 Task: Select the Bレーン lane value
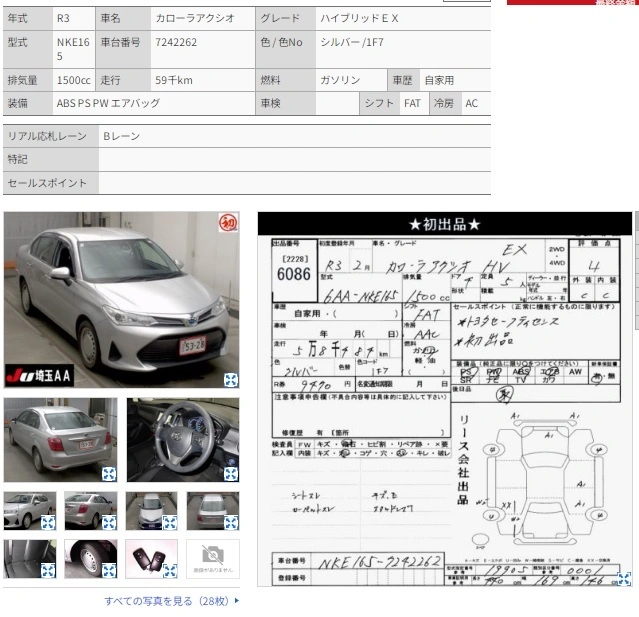click(121, 136)
